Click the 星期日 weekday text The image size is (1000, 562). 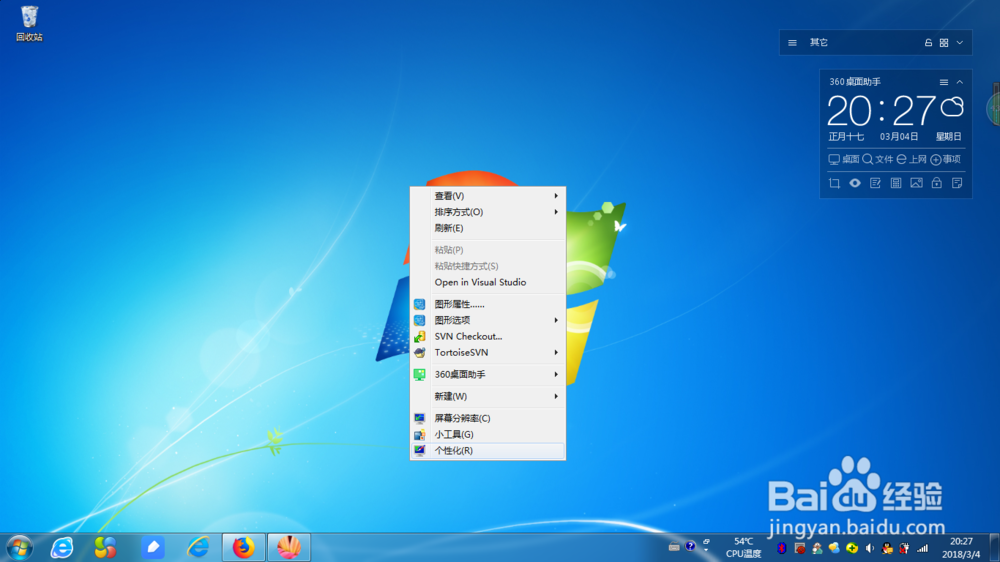[948, 137]
